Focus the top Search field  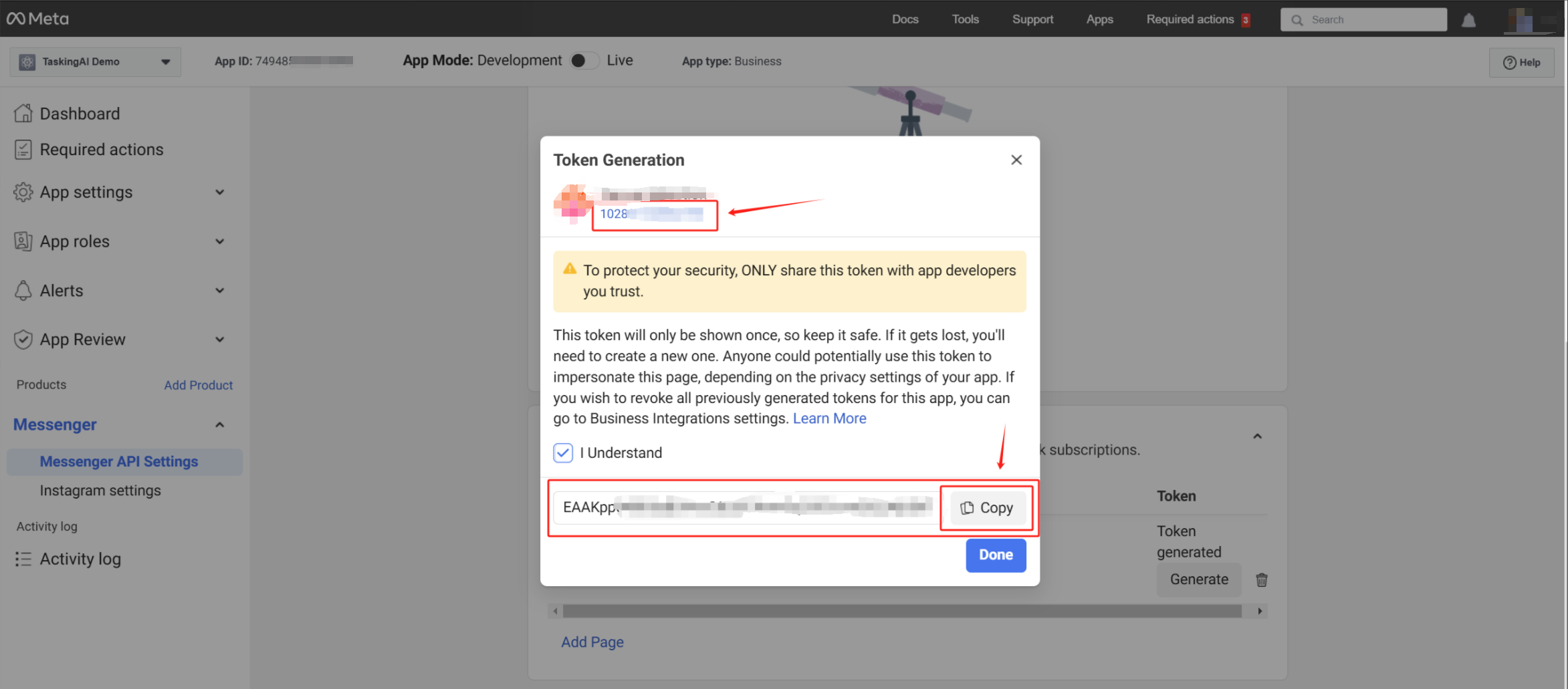click(x=1364, y=20)
